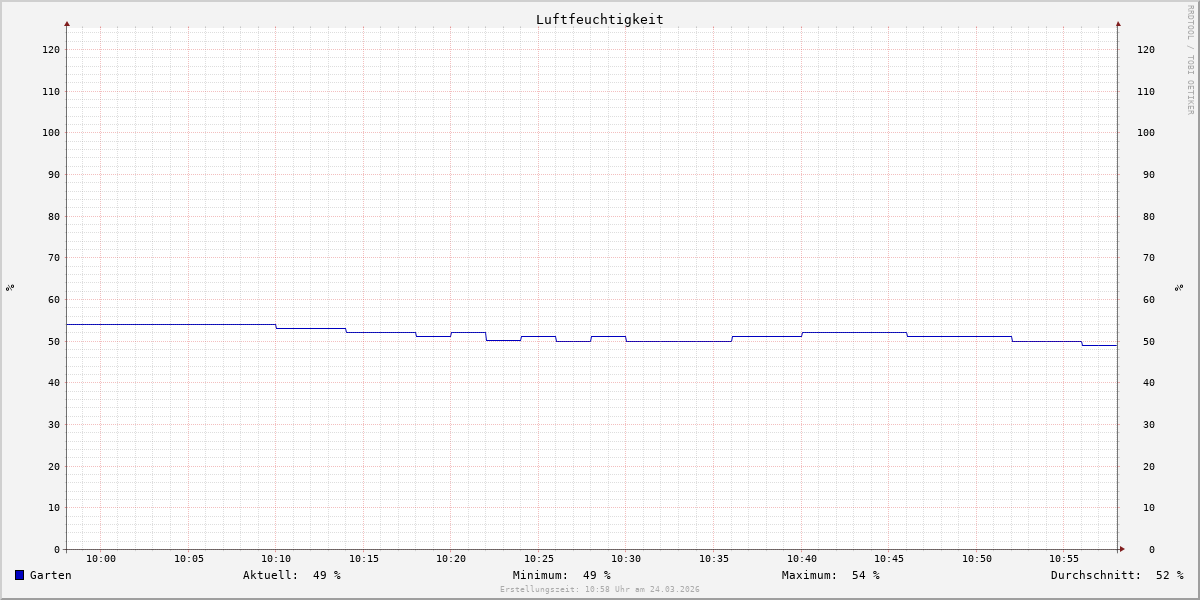Click the % unit label beside left axis

[10, 287]
